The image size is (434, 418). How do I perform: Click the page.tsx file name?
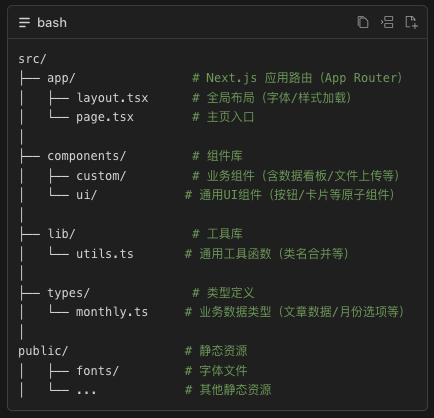pos(105,117)
